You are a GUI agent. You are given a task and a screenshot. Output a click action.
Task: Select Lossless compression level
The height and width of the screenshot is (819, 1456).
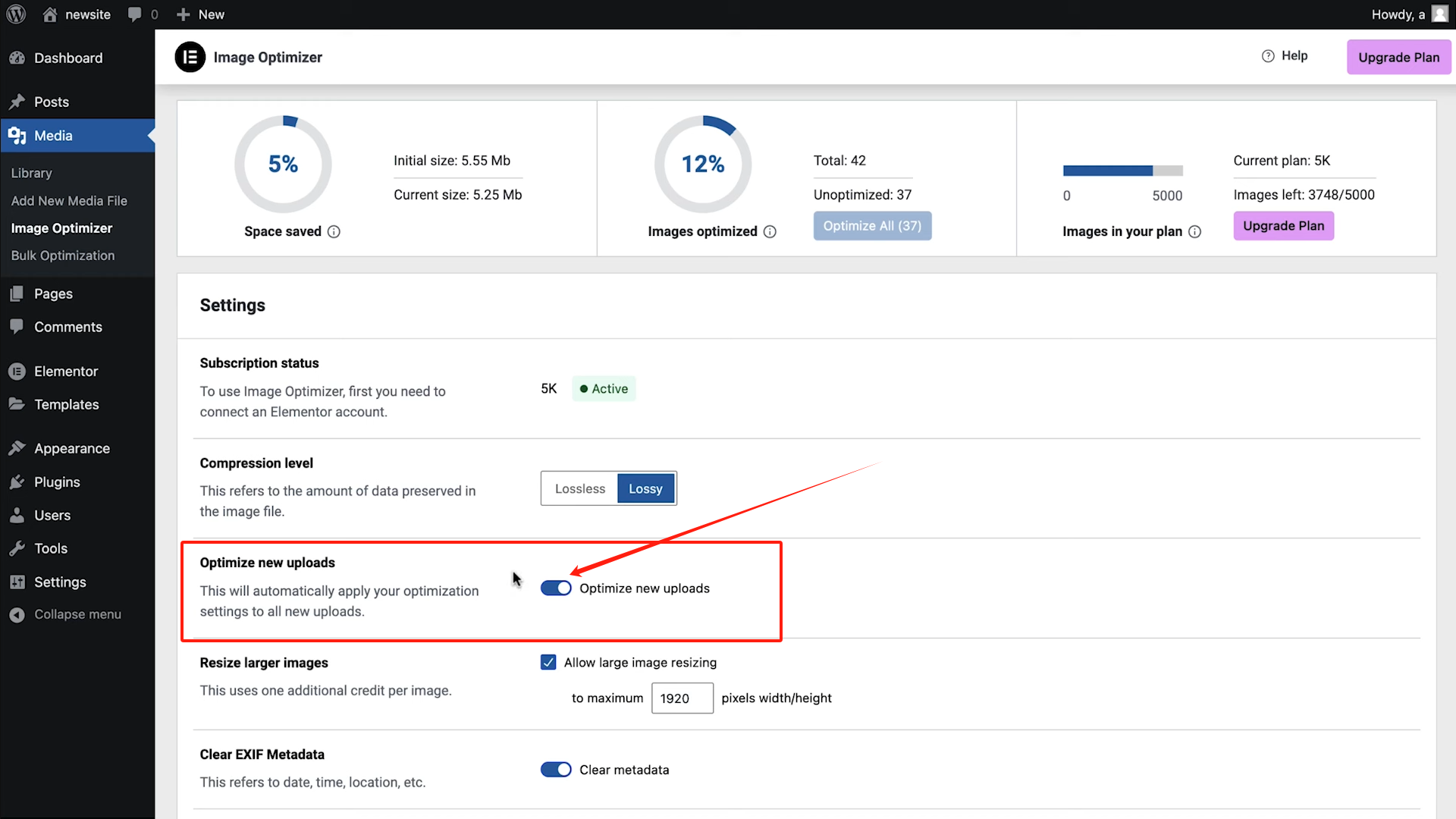[x=579, y=488]
